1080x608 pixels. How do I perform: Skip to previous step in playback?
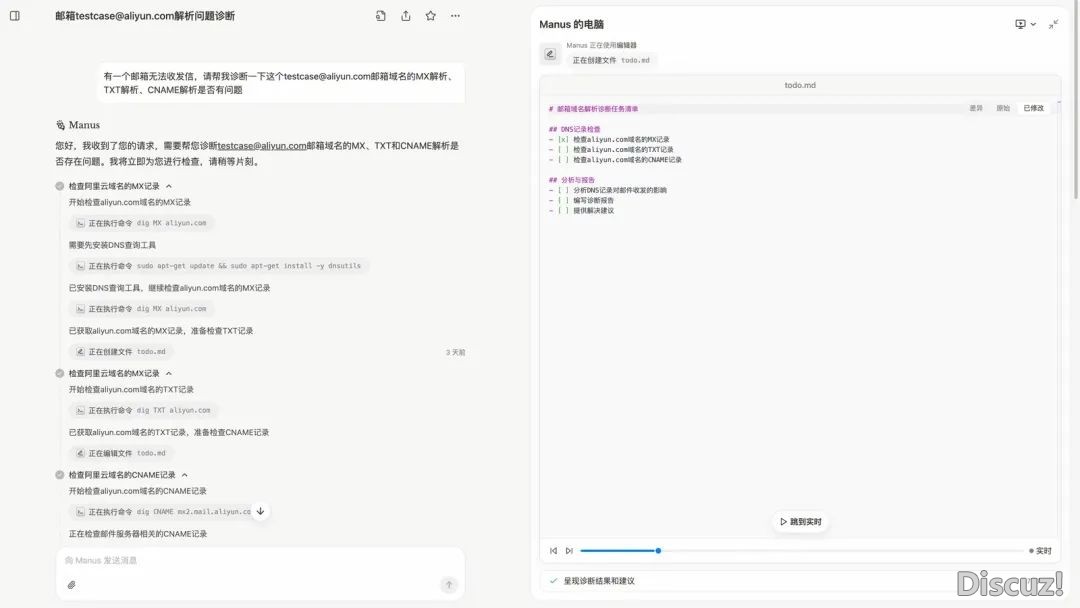point(553,551)
